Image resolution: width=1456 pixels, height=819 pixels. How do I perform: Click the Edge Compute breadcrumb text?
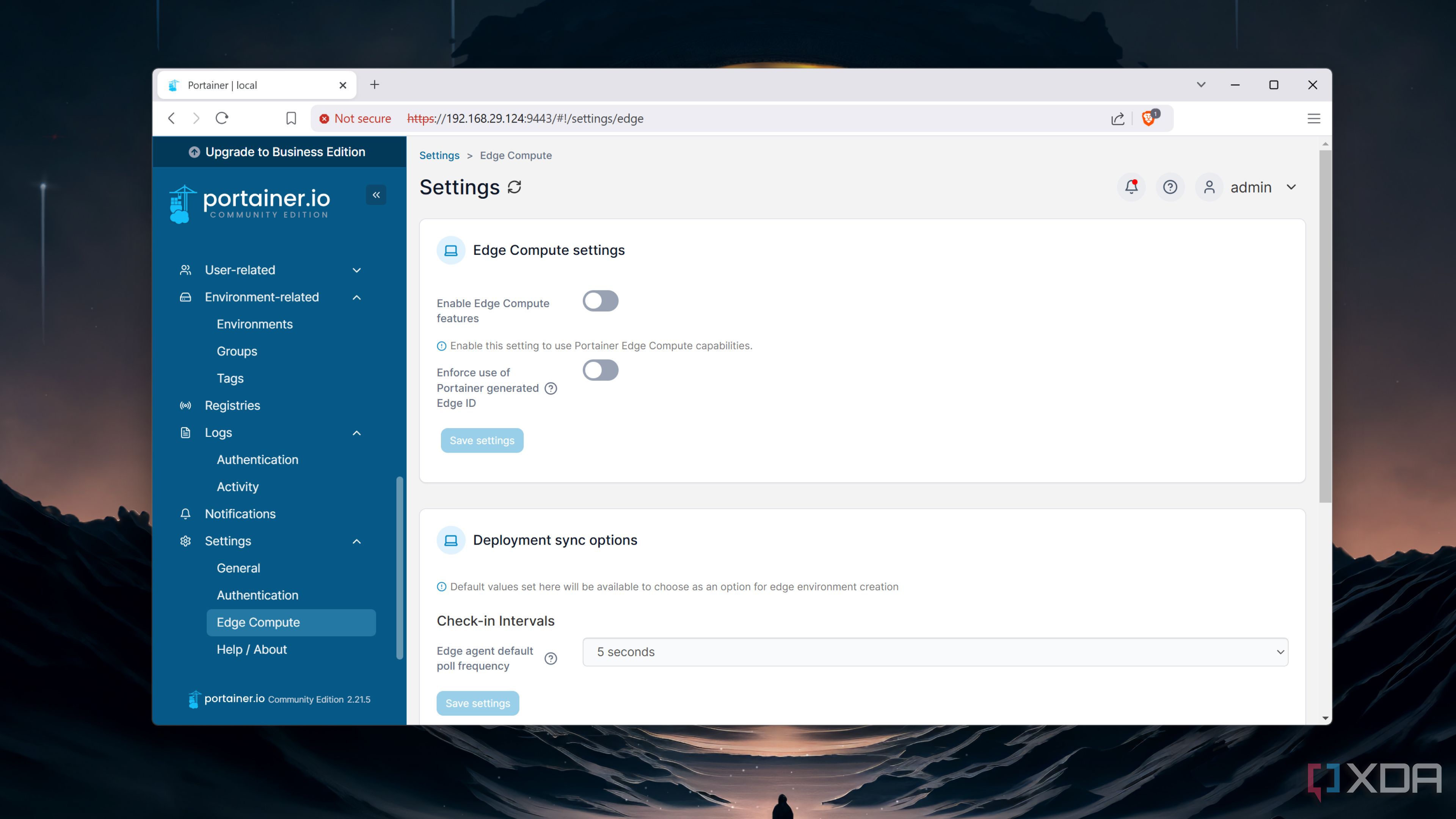pos(516,155)
